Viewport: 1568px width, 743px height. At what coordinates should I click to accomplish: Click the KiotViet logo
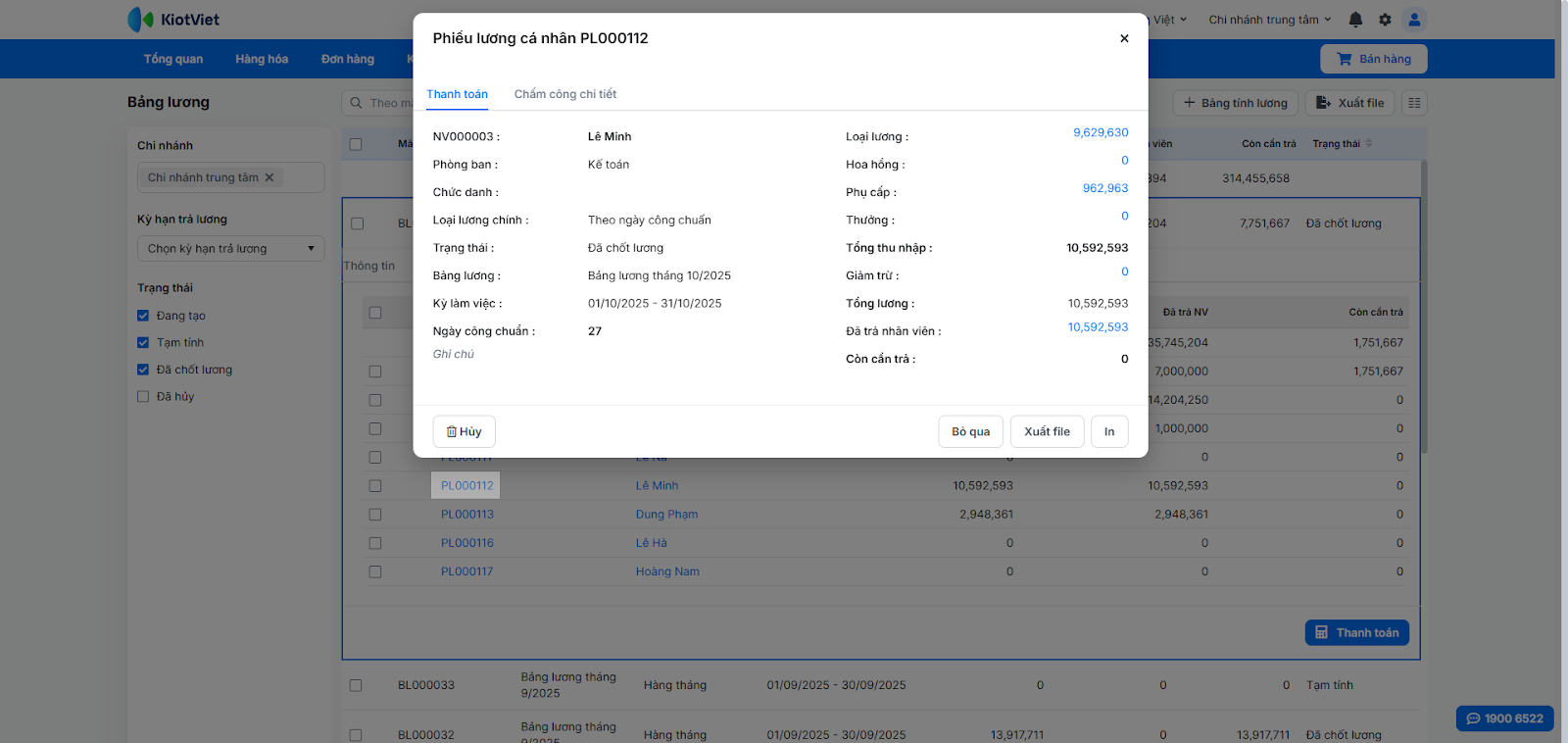pos(173,20)
